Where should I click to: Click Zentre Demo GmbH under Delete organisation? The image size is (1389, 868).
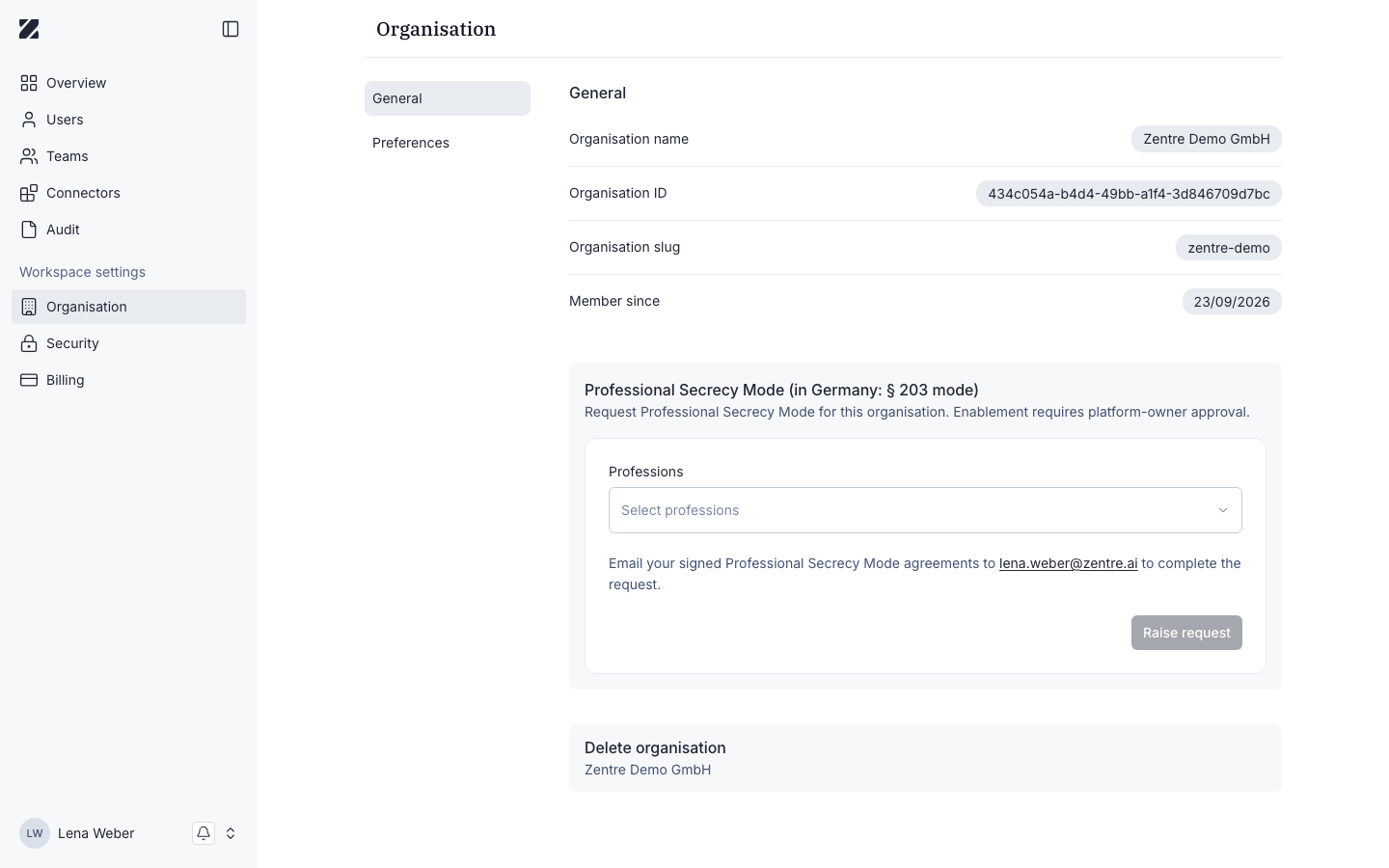click(647, 770)
